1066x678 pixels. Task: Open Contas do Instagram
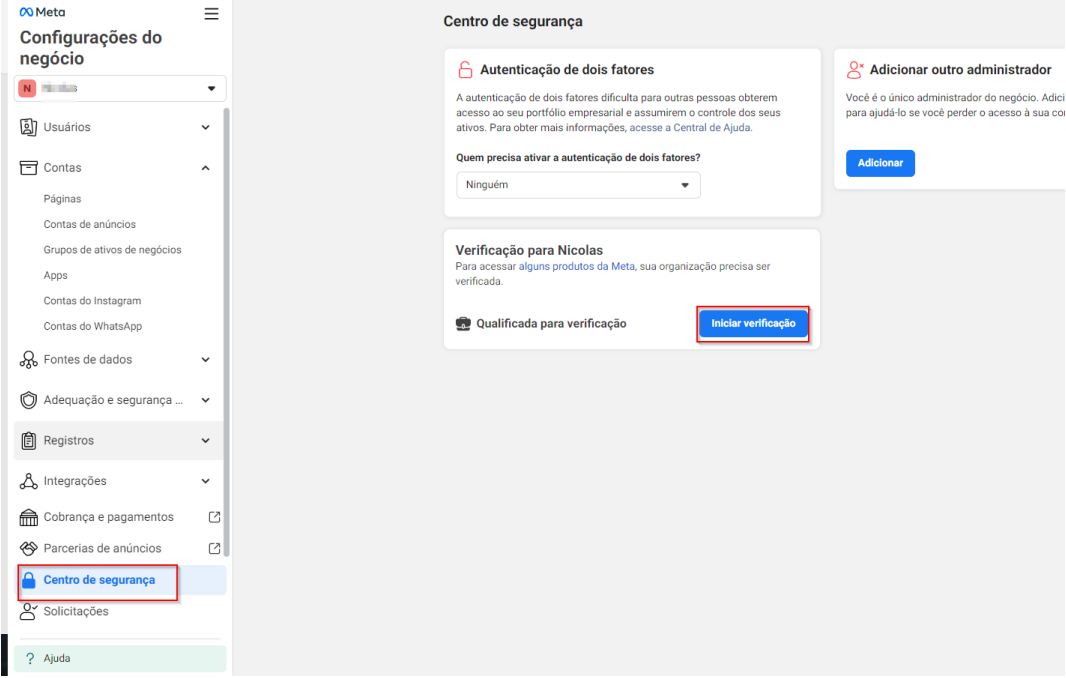point(92,301)
